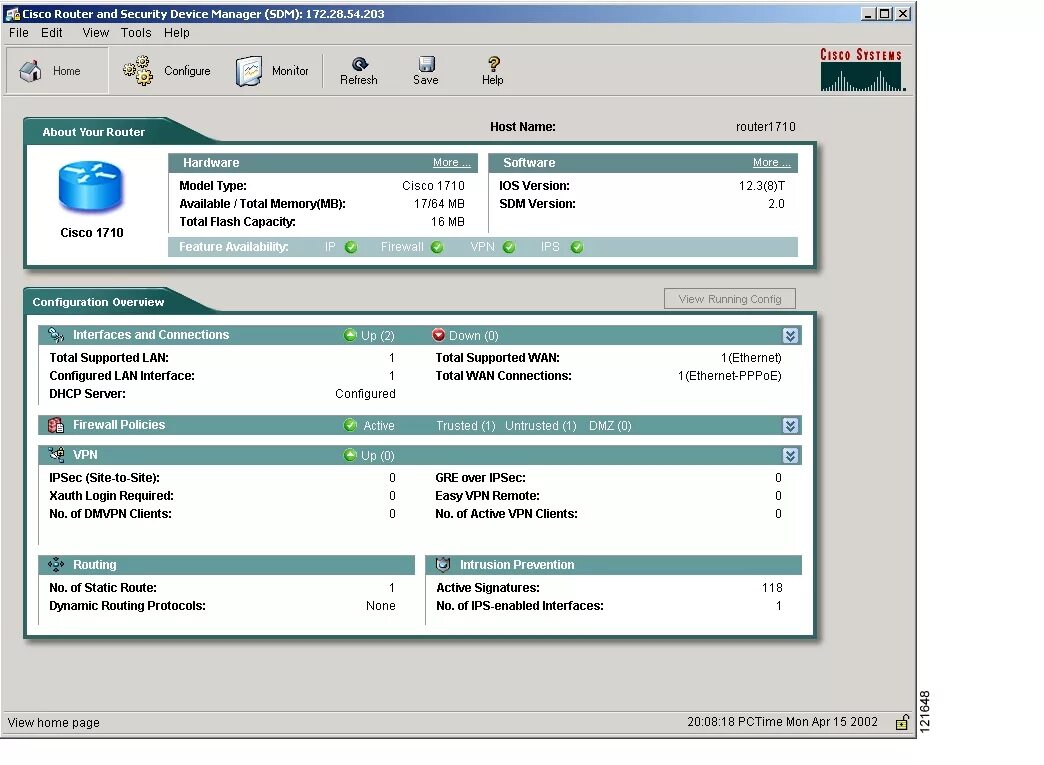Click the IP feature availability check icon
This screenshot has height=765, width=1044.
pos(351,248)
